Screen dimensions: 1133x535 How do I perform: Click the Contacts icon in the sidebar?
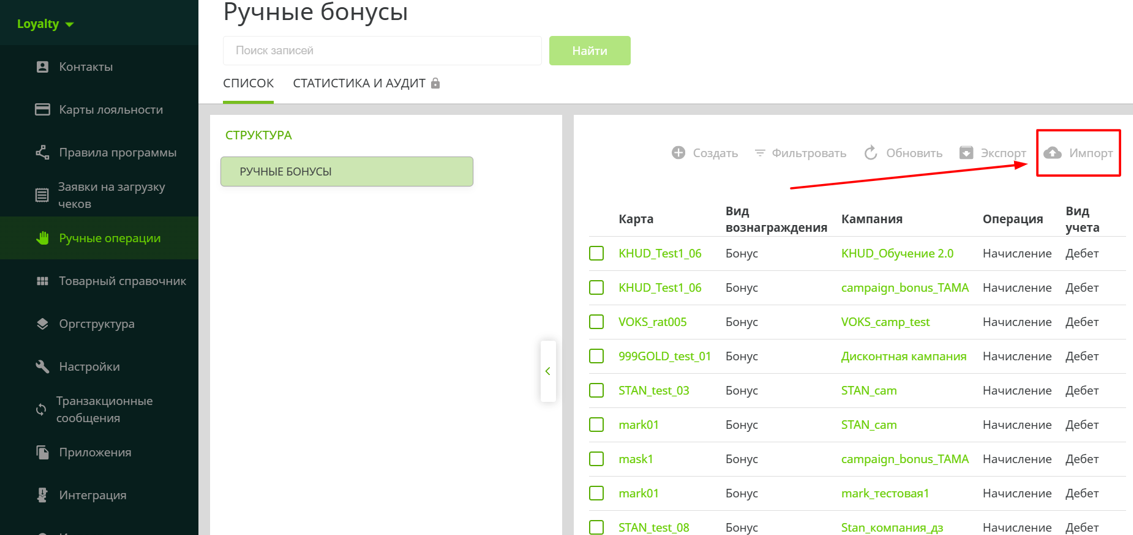[x=42, y=67]
